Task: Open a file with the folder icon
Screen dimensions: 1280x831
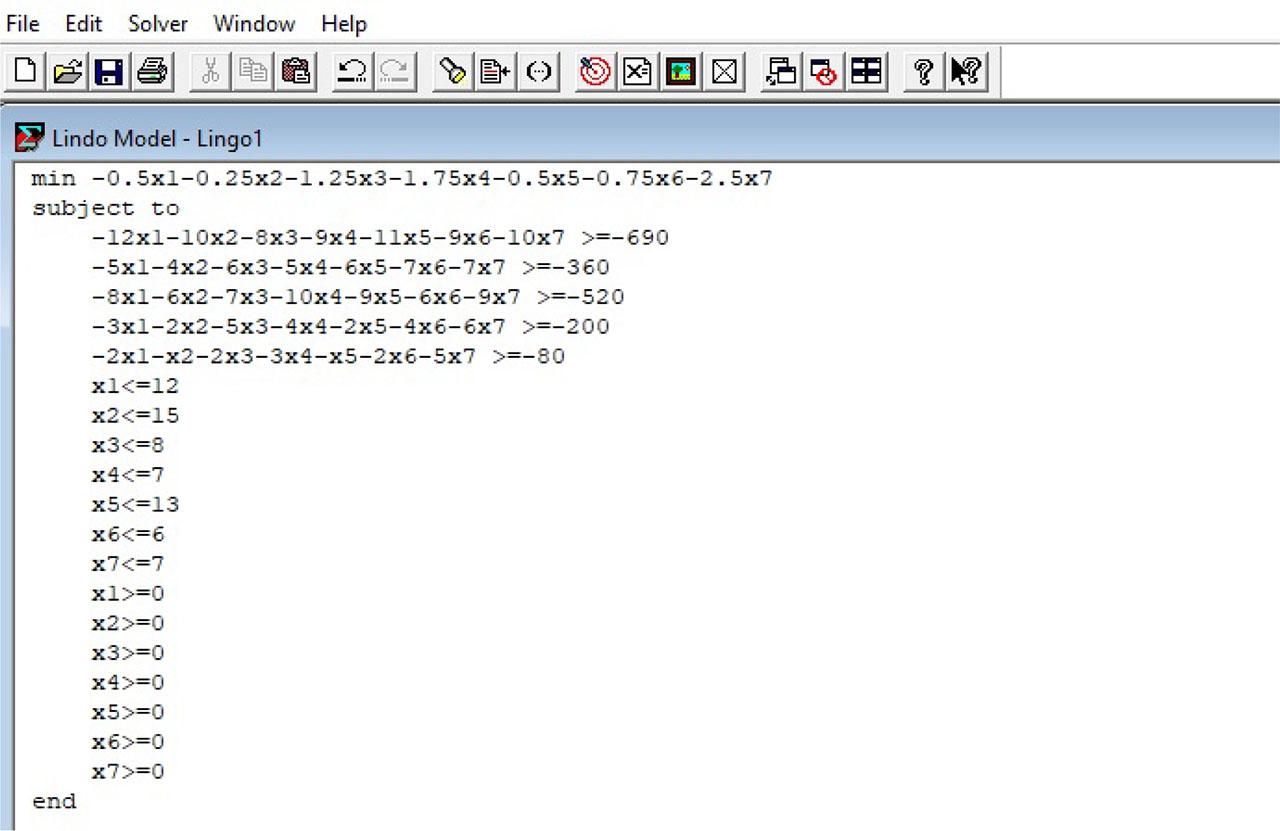Action: tap(67, 72)
